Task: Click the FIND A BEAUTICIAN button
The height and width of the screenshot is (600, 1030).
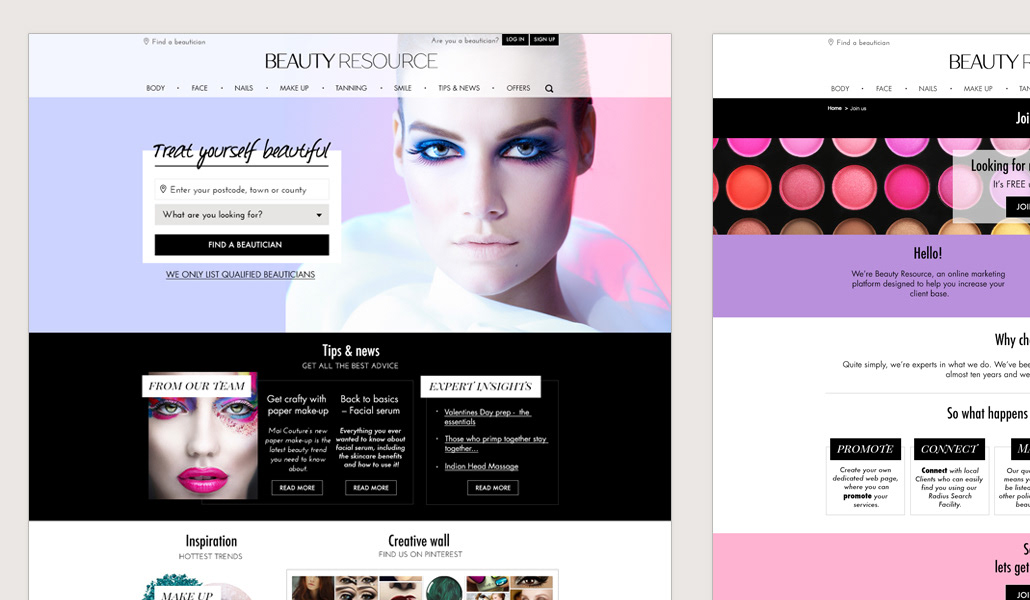Action: click(x=242, y=244)
